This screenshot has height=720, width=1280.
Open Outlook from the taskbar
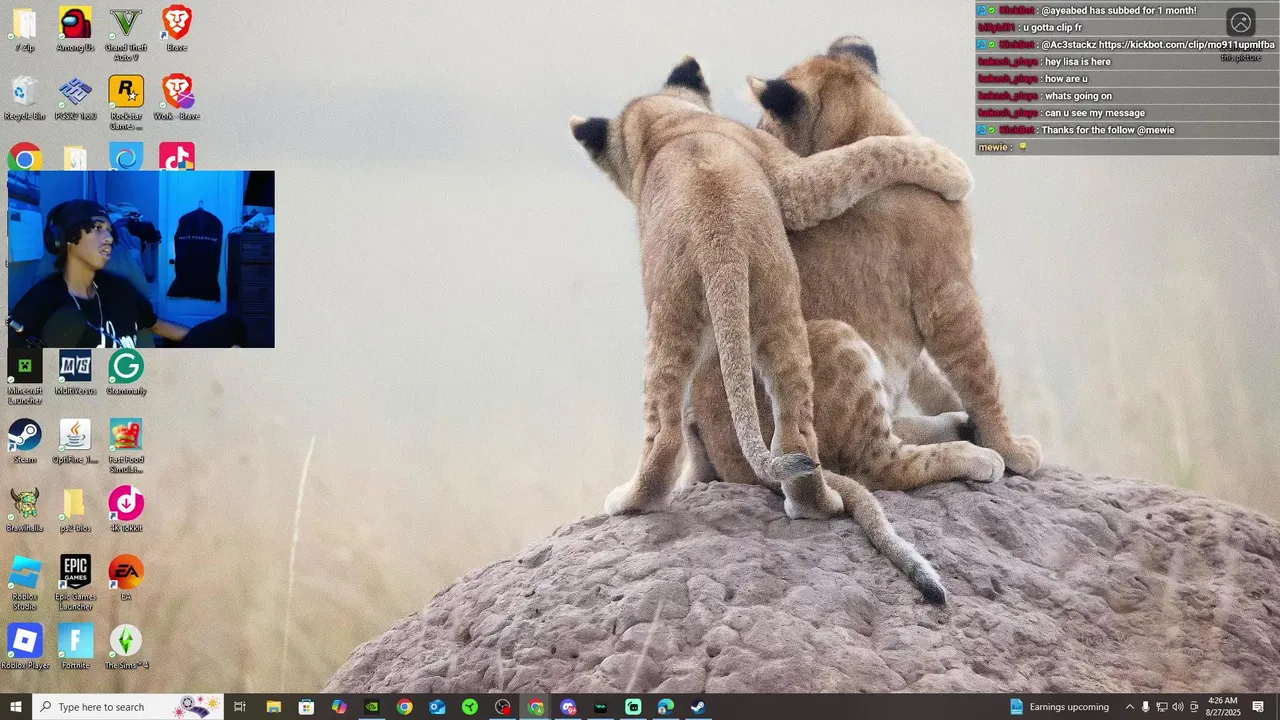point(437,707)
